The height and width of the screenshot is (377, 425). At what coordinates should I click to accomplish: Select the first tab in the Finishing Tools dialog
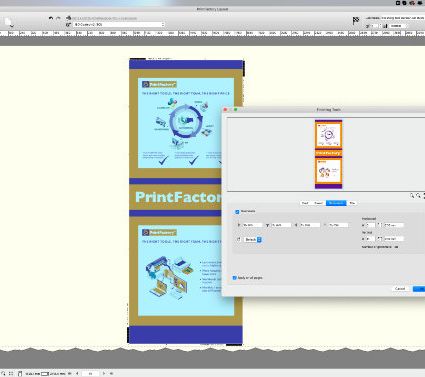305,203
